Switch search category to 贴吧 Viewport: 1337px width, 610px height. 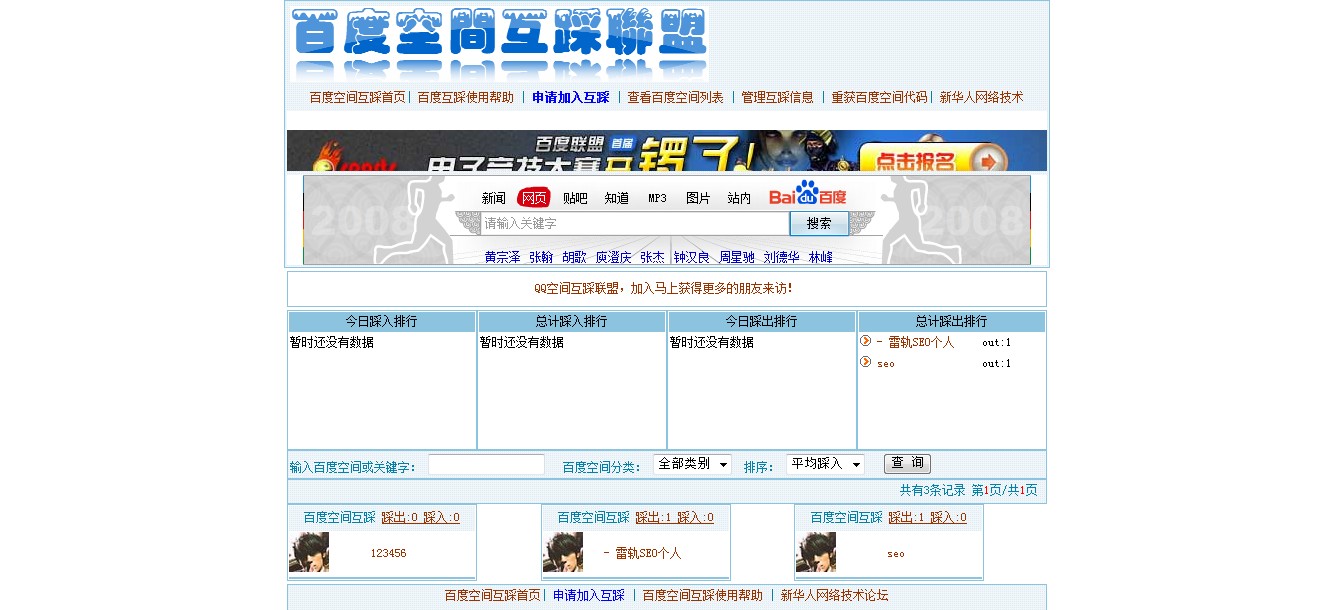(x=575, y=198)
